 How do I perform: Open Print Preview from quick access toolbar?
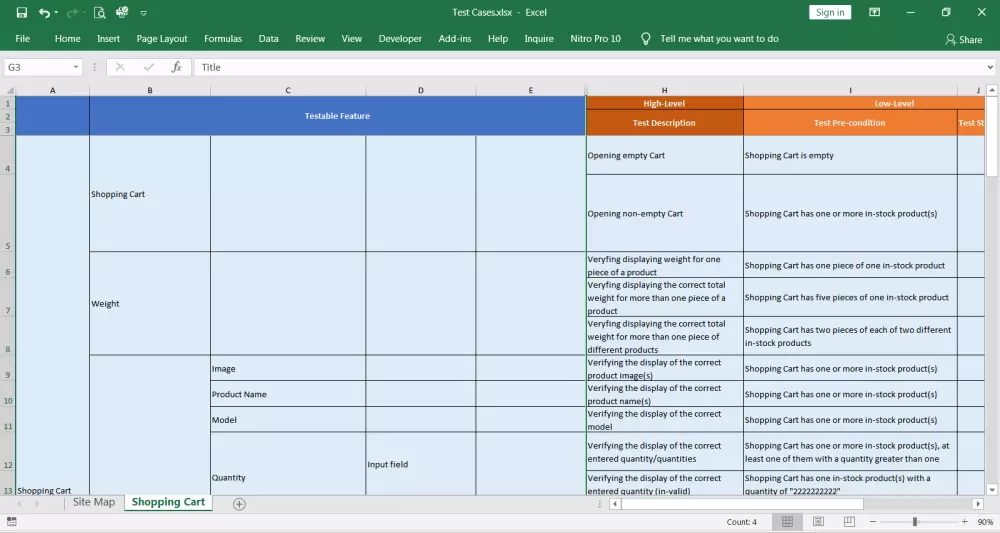[x=99, y=13]
